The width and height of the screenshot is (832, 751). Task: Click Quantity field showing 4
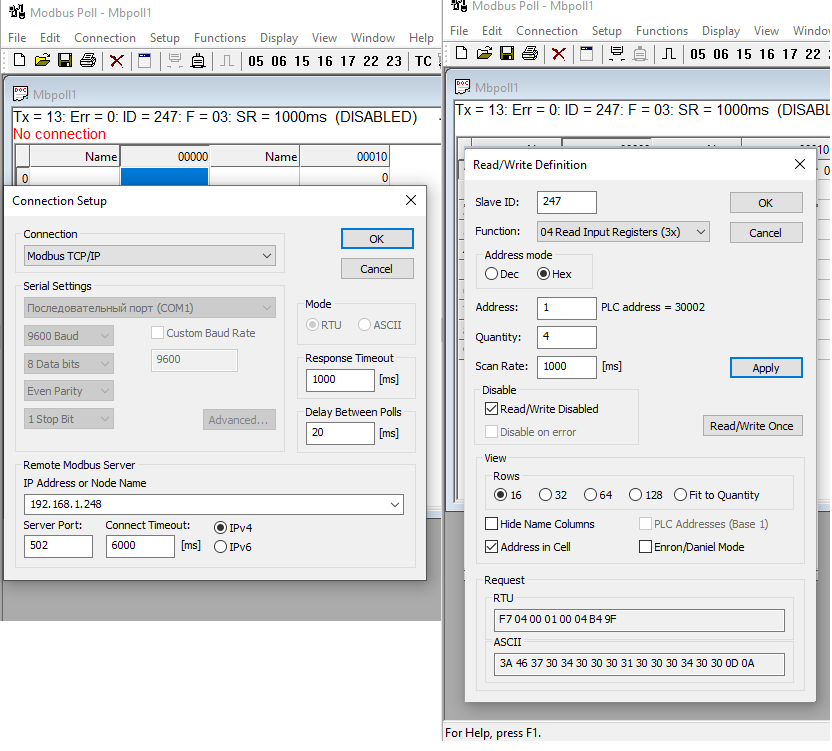(567, 337)
